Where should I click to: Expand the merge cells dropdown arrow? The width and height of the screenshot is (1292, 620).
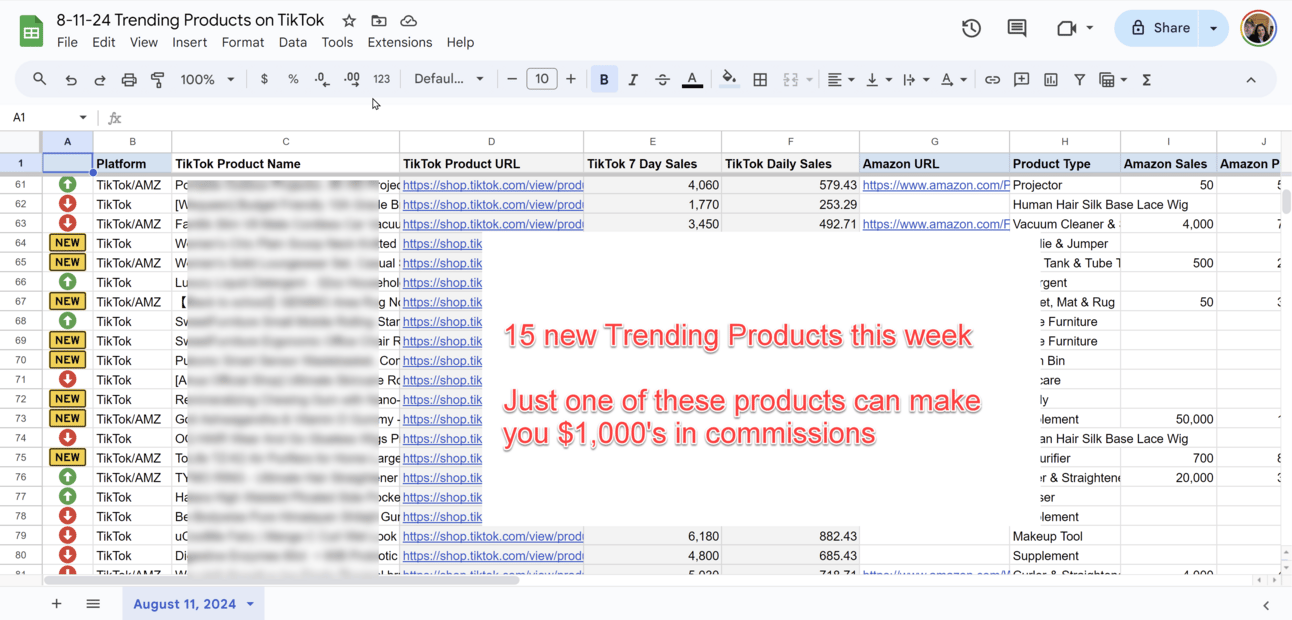(809, 79)
